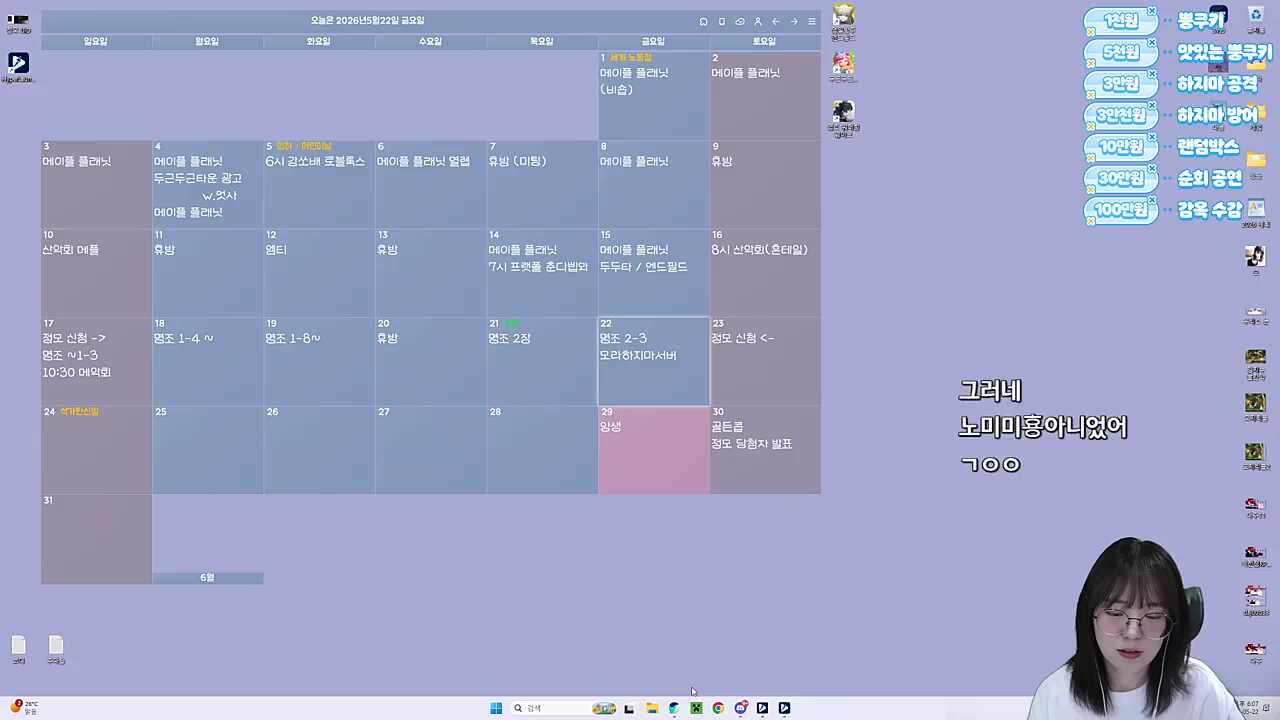Go to the next month arrow
This screenshot has height=720, width=1280.
794,21
